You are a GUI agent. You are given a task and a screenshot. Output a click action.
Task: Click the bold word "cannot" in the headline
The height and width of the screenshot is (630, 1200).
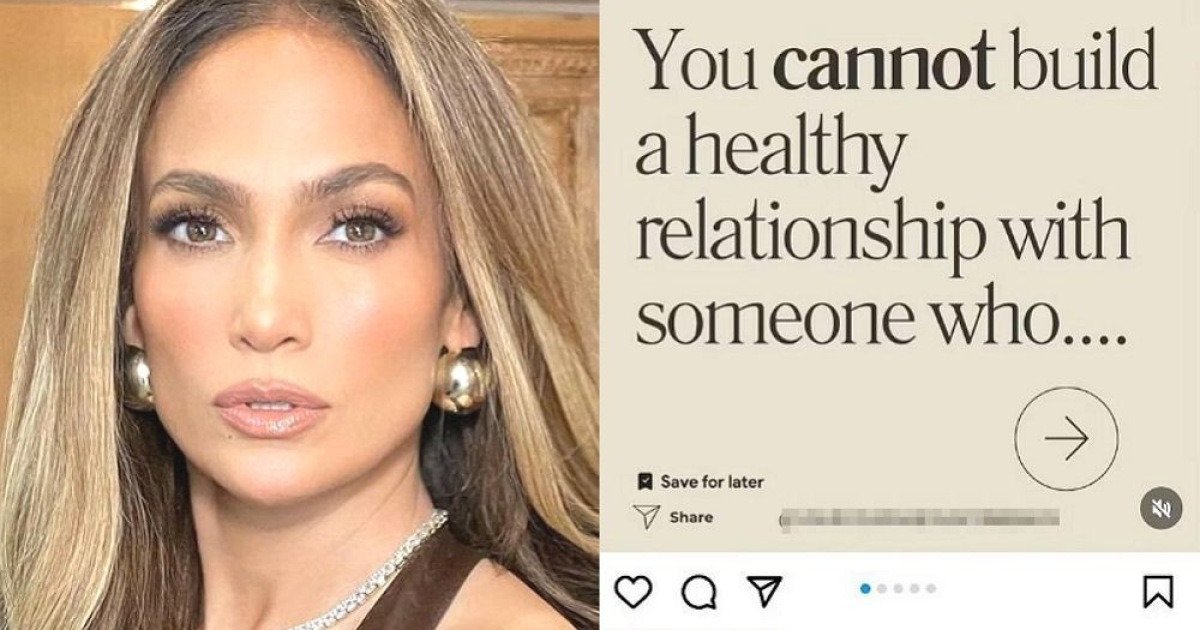[x=884, y=62]
